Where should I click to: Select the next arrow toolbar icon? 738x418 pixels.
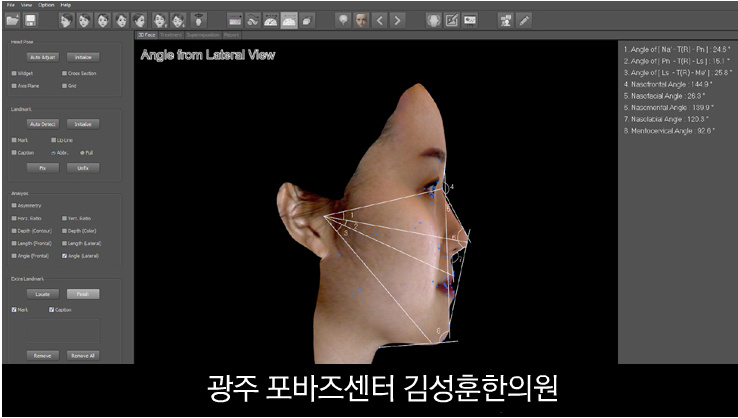point(398,20)
